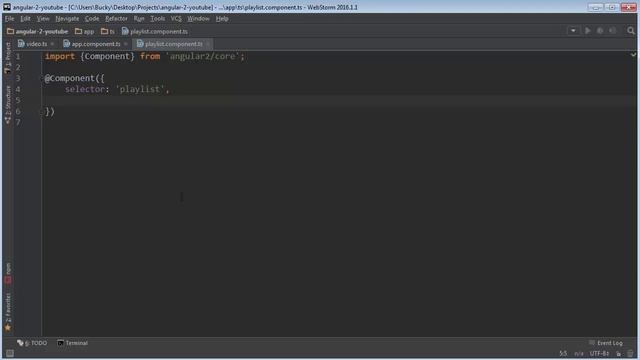This screenshot has height=360, width=640.
Task: Open the Terminal tool window
Action: (x=73, y=343)
